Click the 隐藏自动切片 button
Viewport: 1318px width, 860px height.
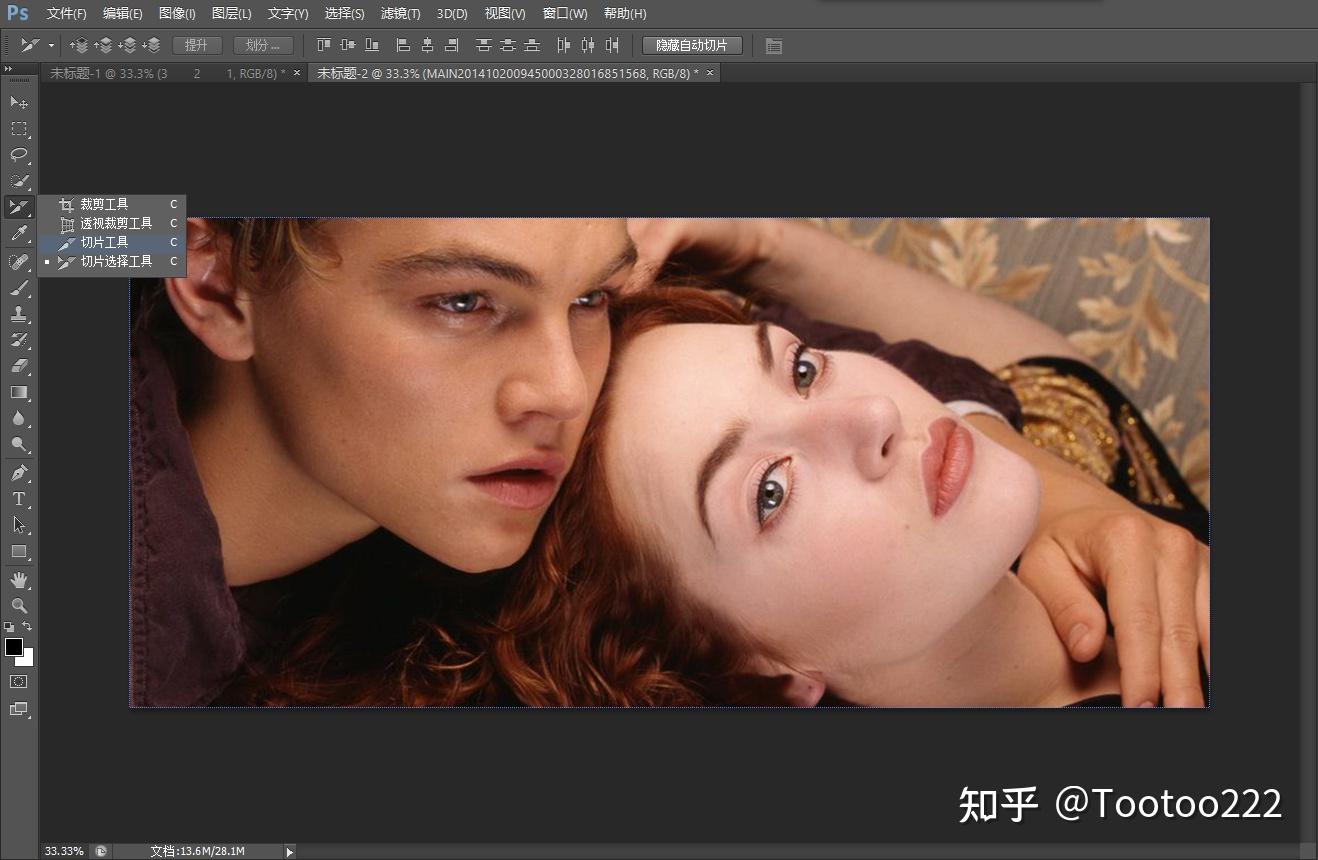coord(692,45)
